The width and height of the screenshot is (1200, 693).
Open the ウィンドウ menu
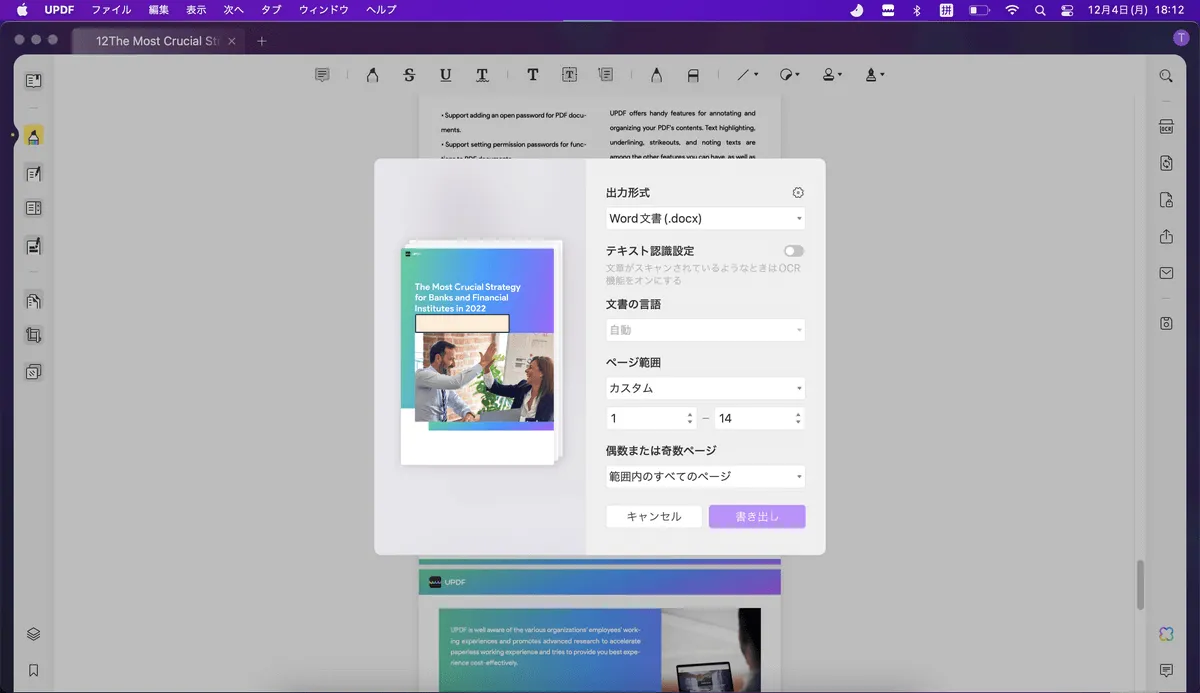(324, 10)
